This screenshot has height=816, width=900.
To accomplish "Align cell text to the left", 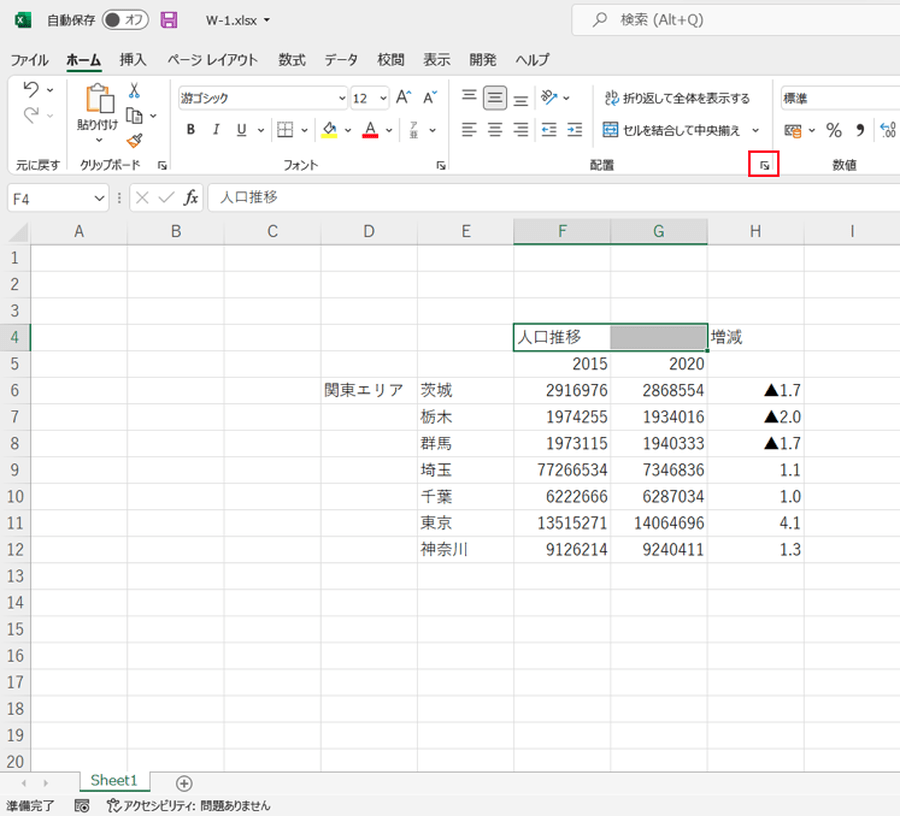I will (469, 130).
